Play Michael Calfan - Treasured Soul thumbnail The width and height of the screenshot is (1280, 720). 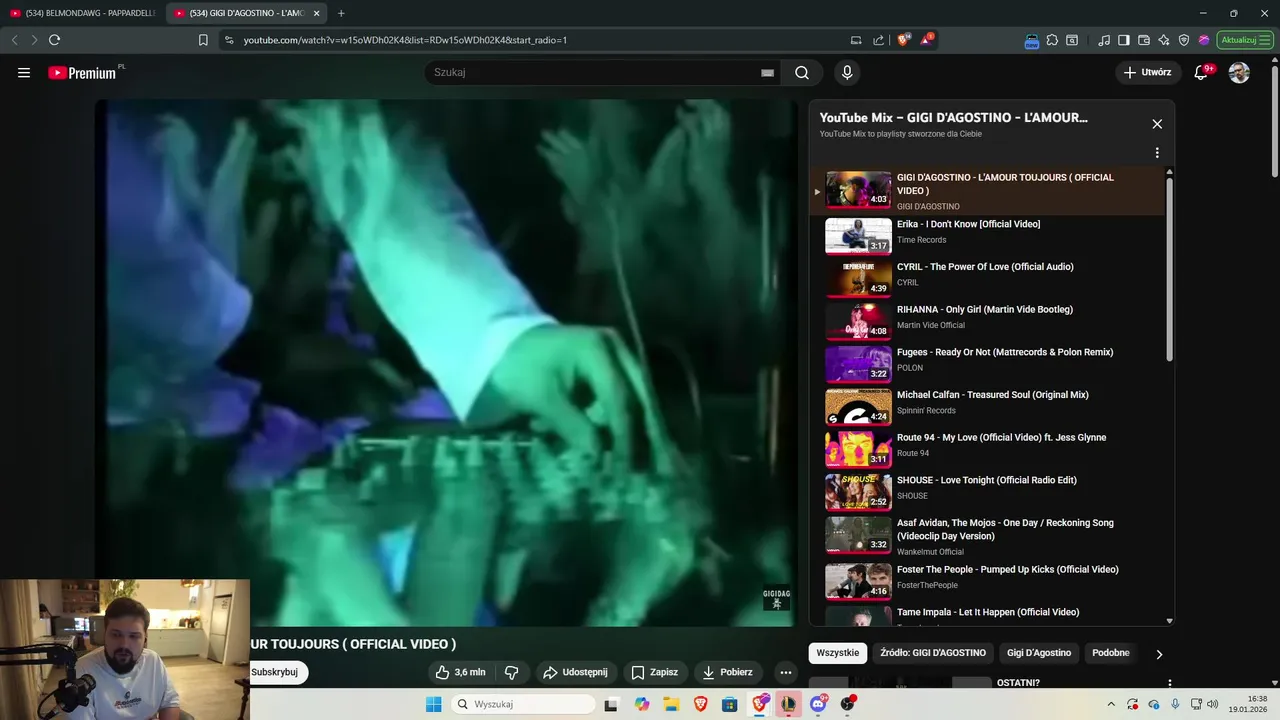pos(858,407)
